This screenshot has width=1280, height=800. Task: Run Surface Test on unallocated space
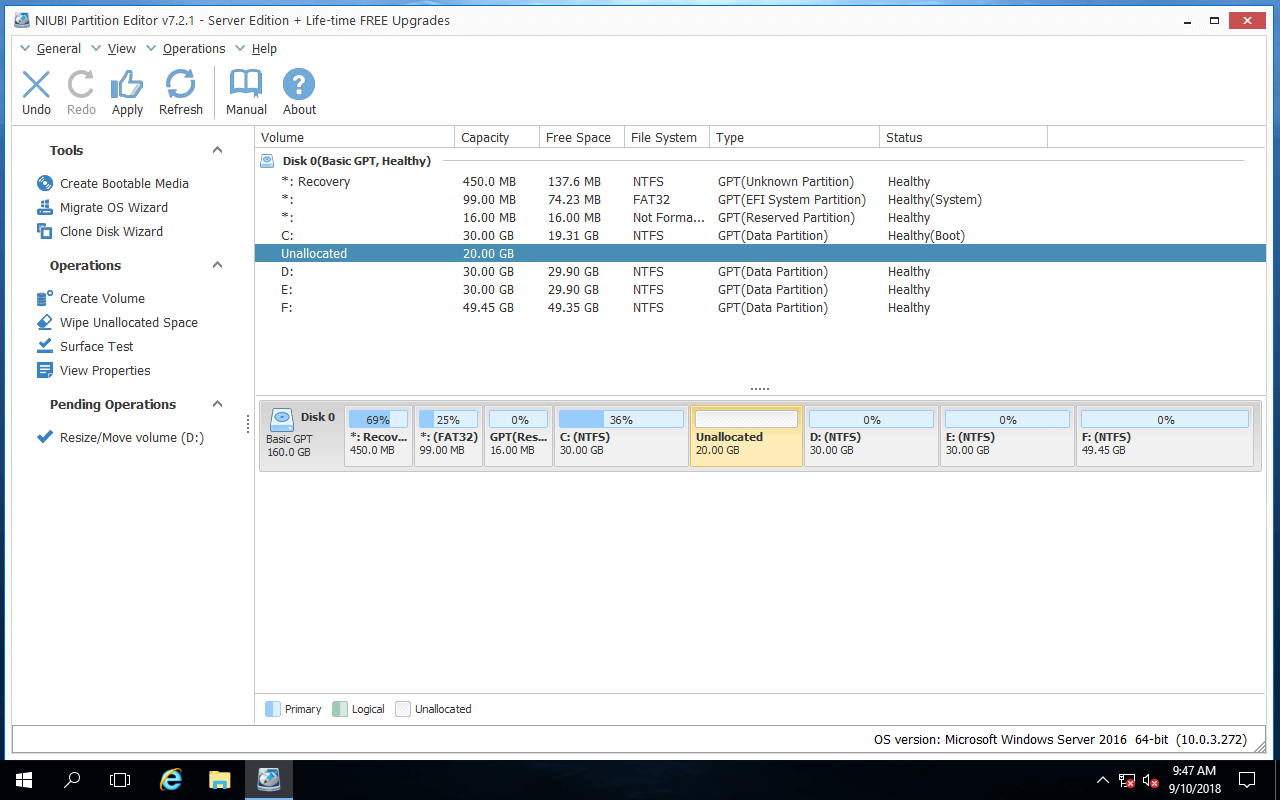pos(96,347)
